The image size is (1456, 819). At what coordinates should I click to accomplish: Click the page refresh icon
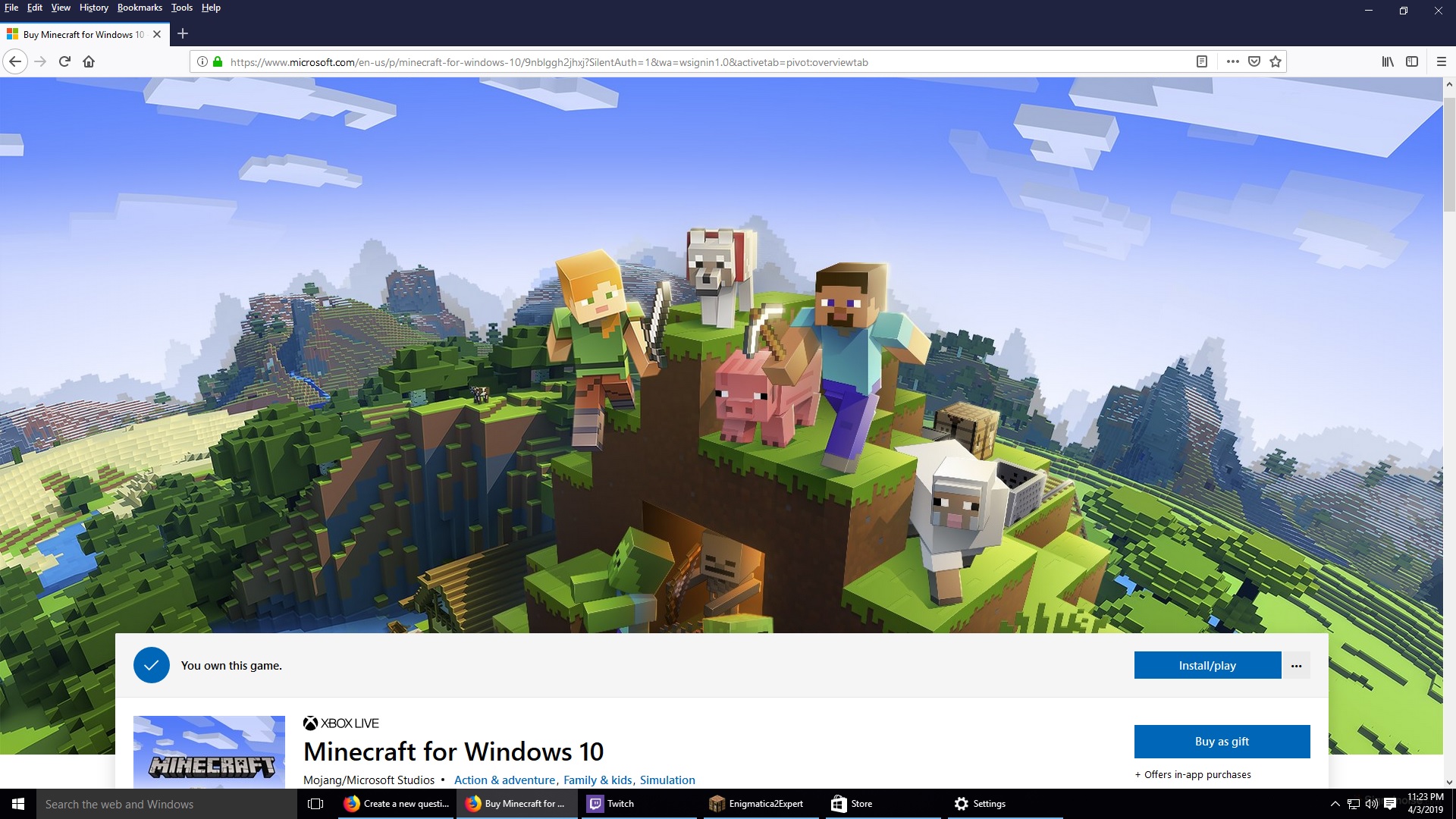pos(64,61)
